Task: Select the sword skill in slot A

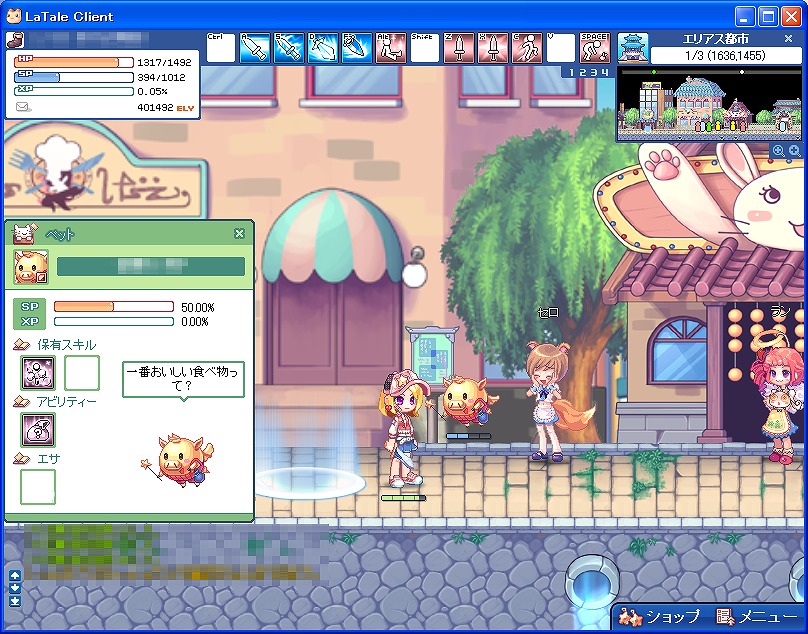Action: (255, 48)
